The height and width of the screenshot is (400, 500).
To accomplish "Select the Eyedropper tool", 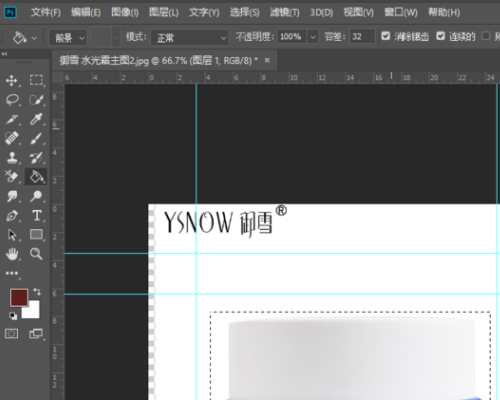I will (x=36, y=119).
